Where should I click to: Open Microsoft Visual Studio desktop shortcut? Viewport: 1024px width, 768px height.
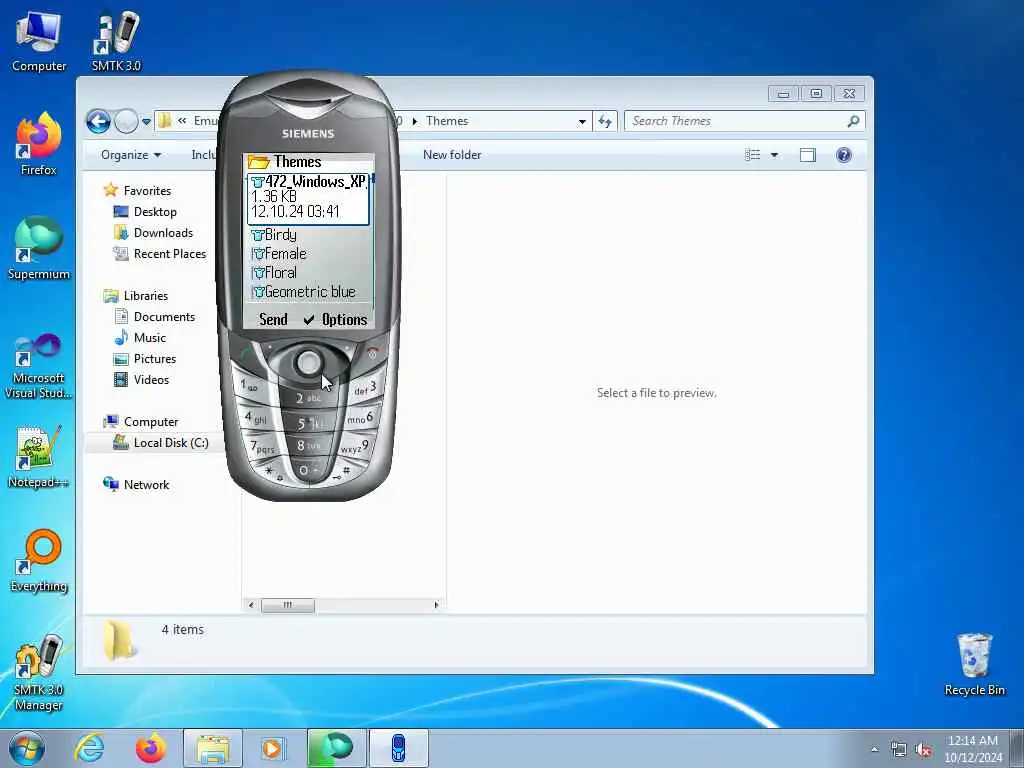39,366
